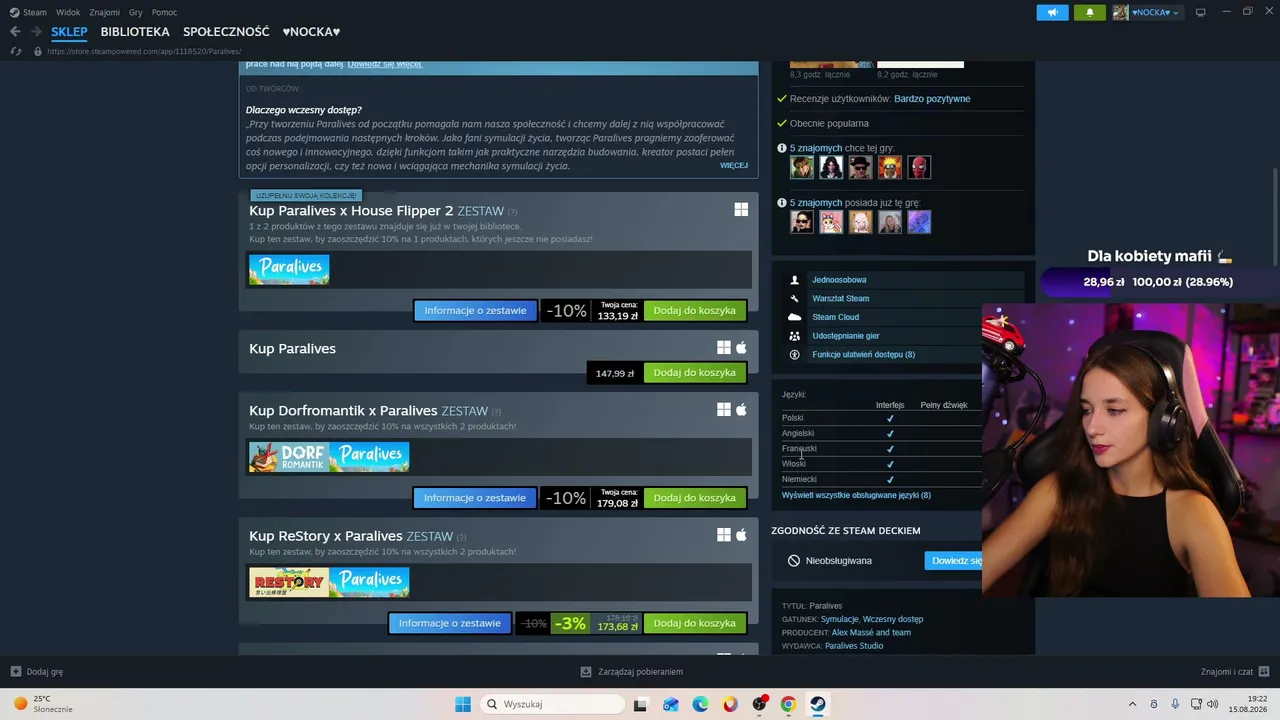The height and width of the screenshot is (720, 1280).
Task: Reload the store page with the refresh icon
Action: (15, 51)
